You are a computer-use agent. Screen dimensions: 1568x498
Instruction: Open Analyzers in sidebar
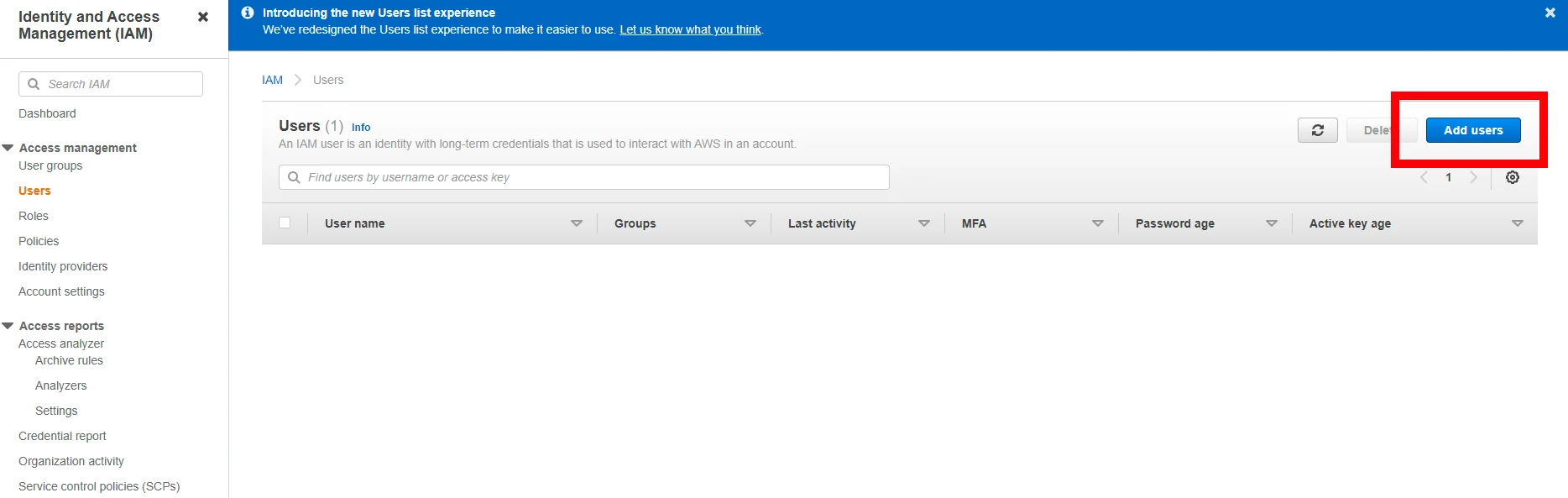tap(60, 385)
